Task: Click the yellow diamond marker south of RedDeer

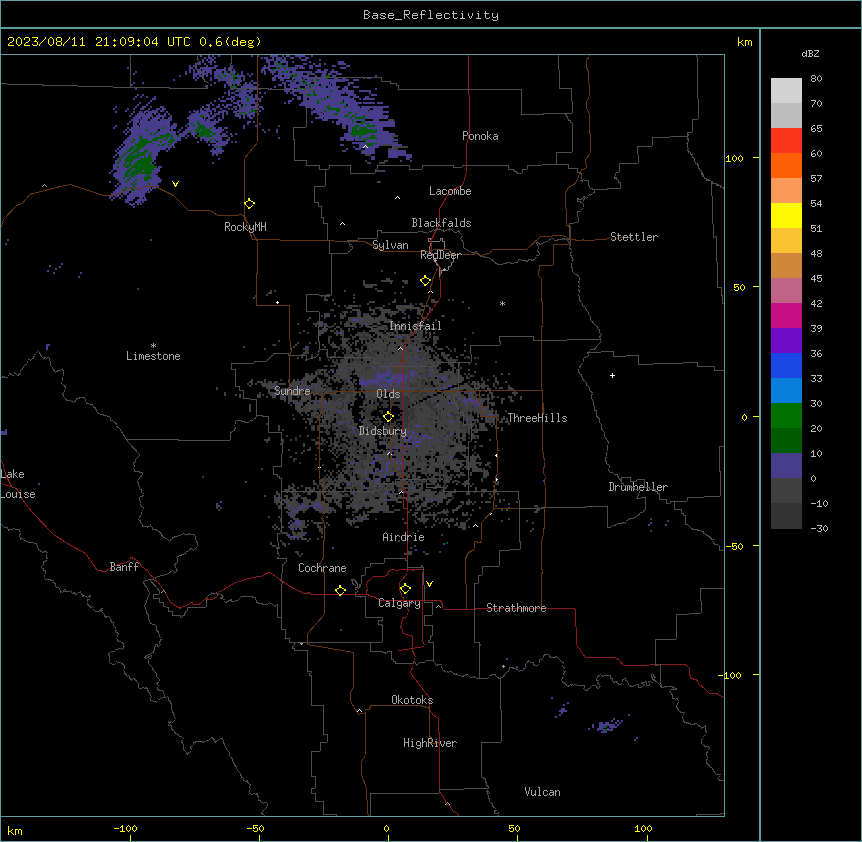Action: point(426,281)
